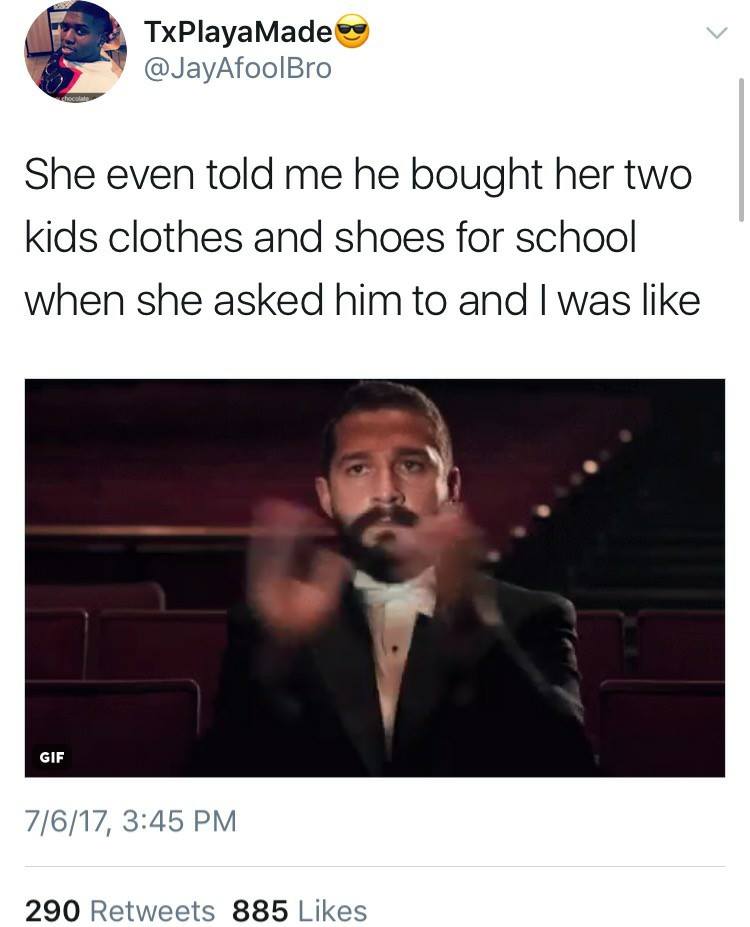Image resolution: width=750 pixels, height=927 pixels.
Task: Open the TxPlayaMade display name
Action: pos(238,31)
